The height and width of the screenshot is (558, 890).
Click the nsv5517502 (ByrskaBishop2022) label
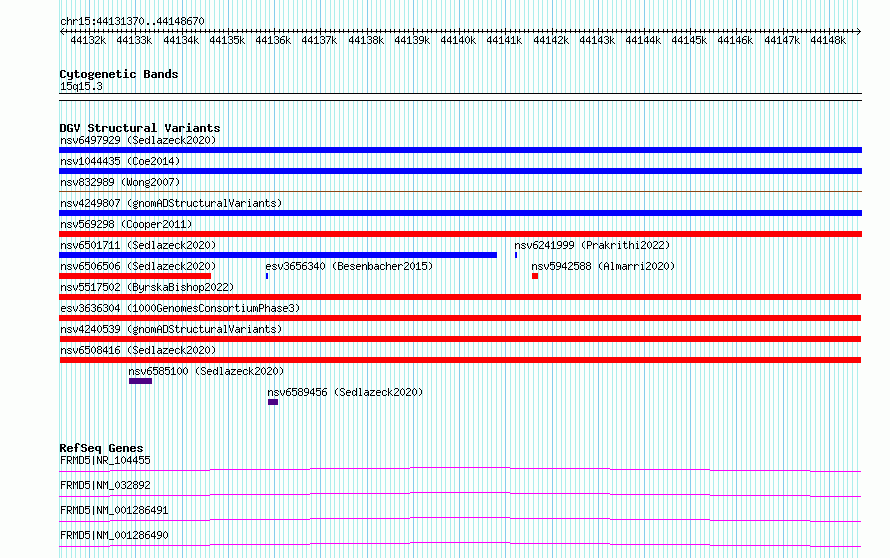coord(147,287)
